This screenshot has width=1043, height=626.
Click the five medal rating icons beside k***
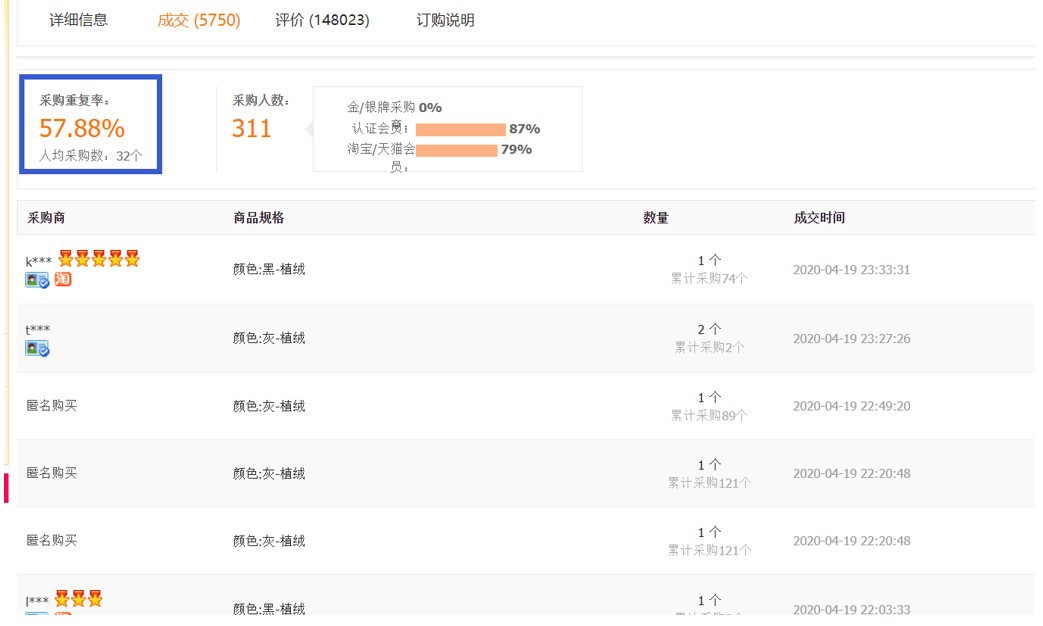[99, 259]
